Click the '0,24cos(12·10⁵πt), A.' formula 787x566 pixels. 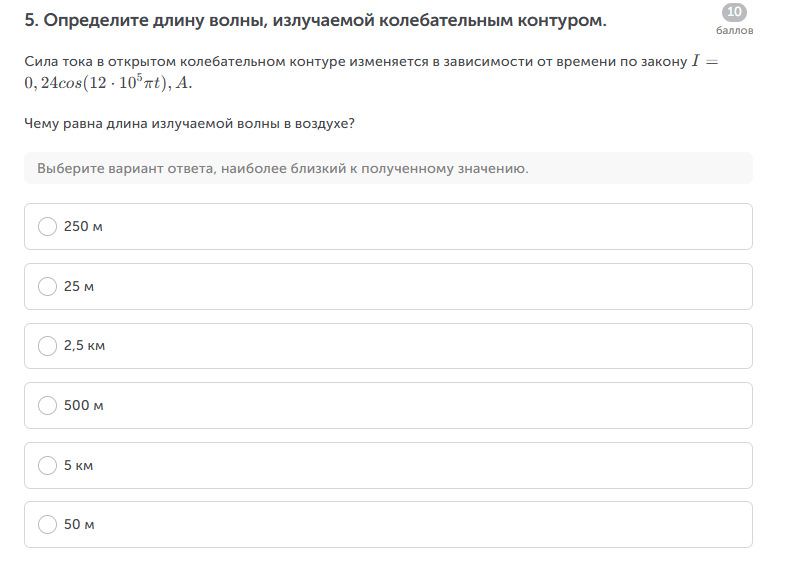[x=108, y=83]
